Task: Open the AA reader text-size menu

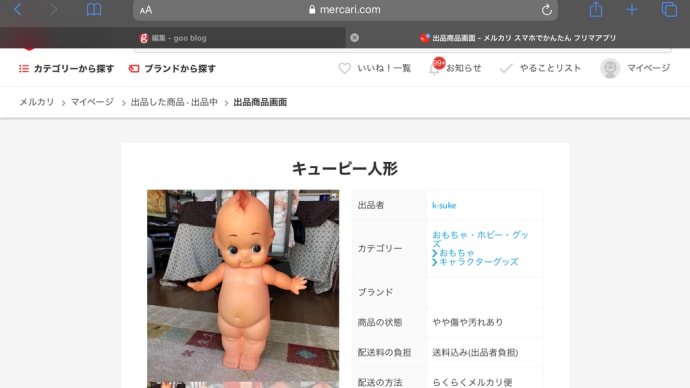Action: (x=146, y=10)
